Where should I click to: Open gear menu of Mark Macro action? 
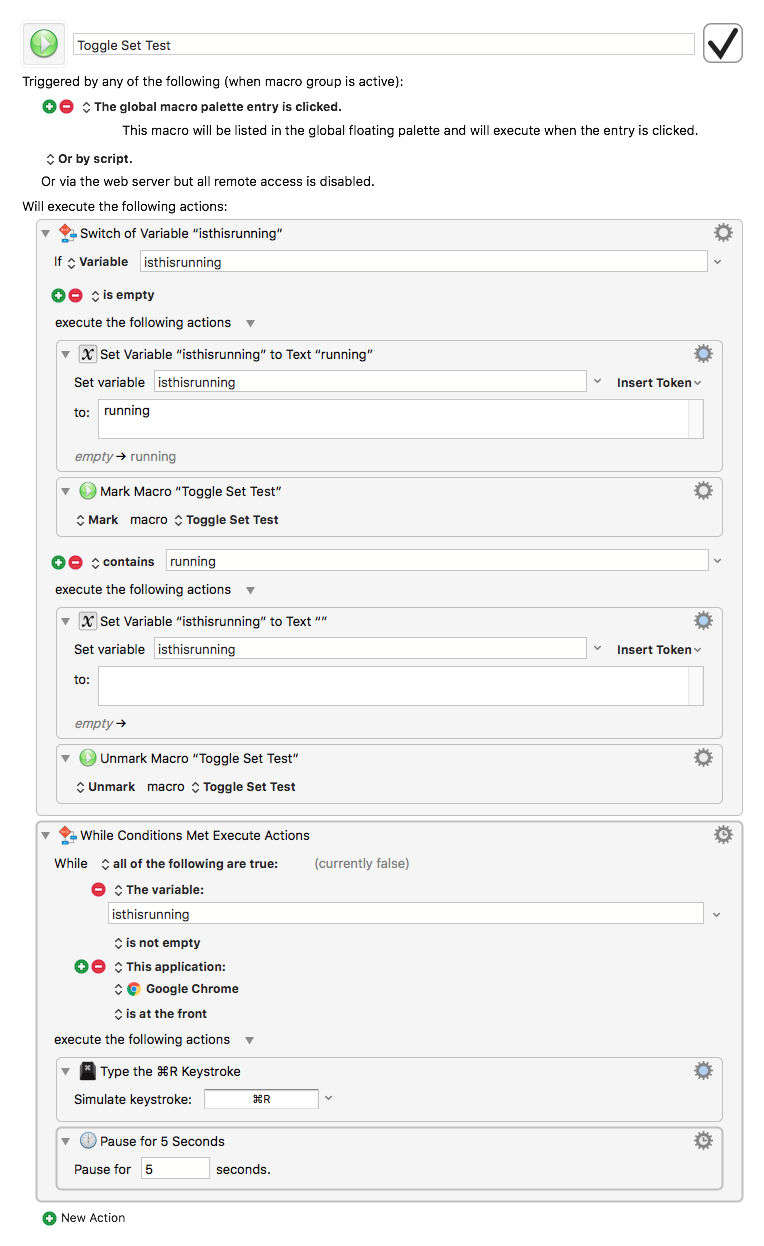703,490
